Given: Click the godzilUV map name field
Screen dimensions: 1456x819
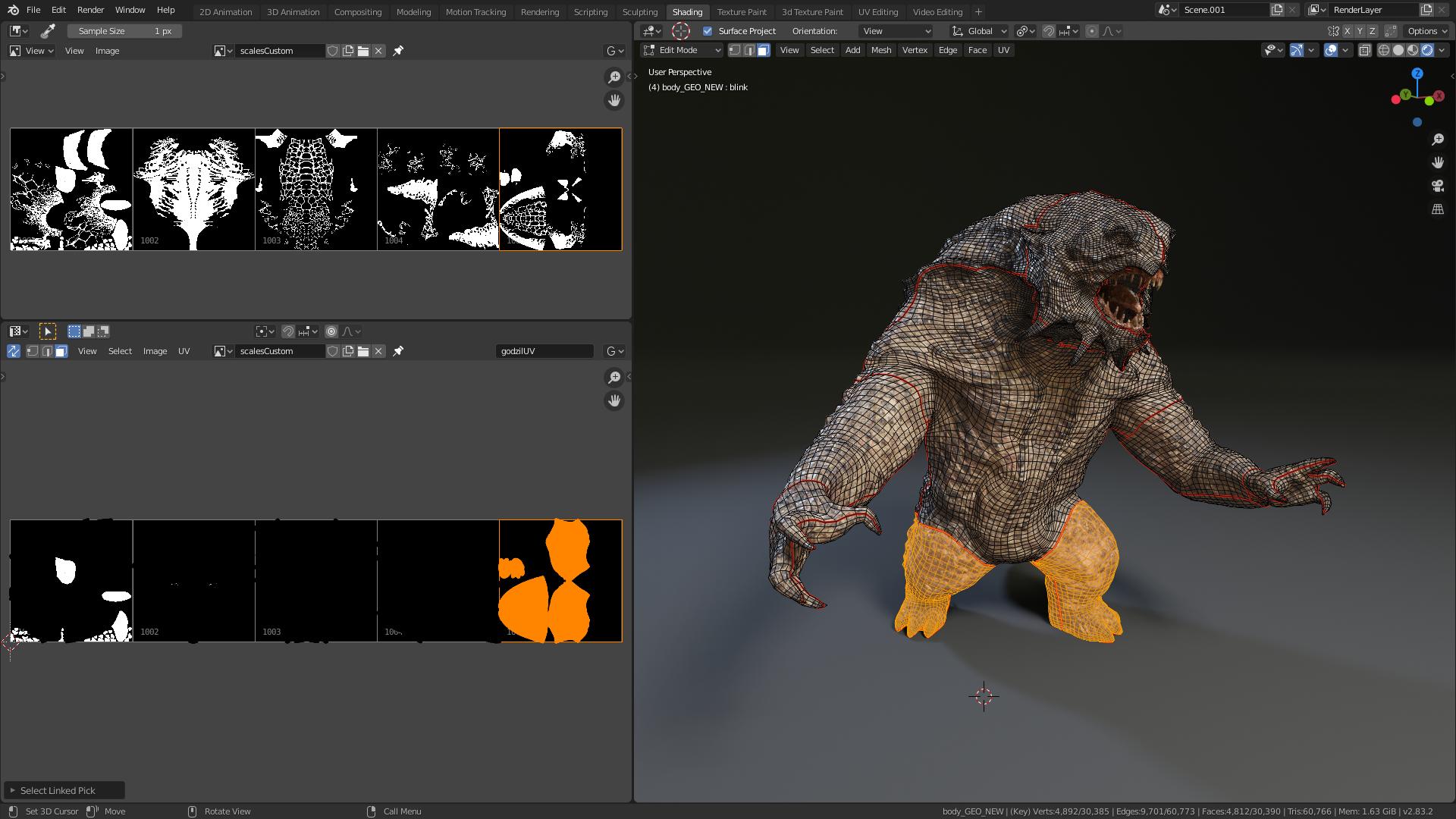Looking at the screenshot, I should 544,351.
